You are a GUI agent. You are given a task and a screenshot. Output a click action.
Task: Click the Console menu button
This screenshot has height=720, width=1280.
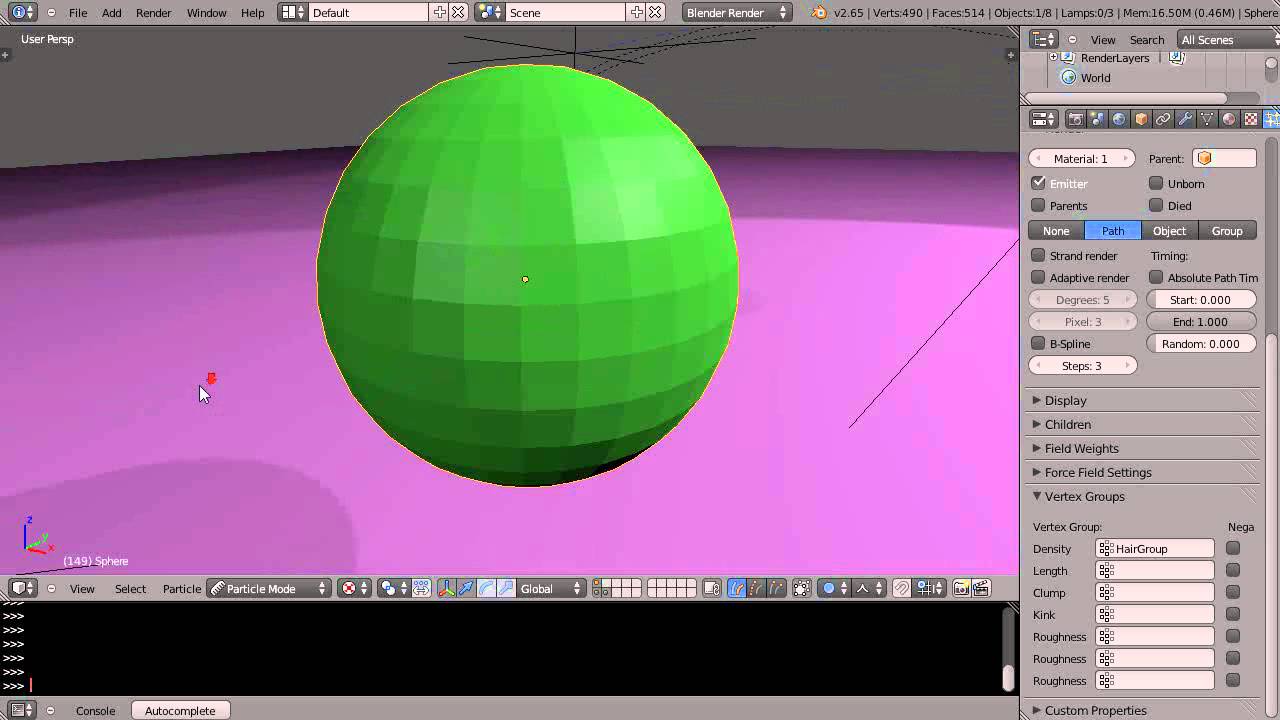click(x=96, y=710)
